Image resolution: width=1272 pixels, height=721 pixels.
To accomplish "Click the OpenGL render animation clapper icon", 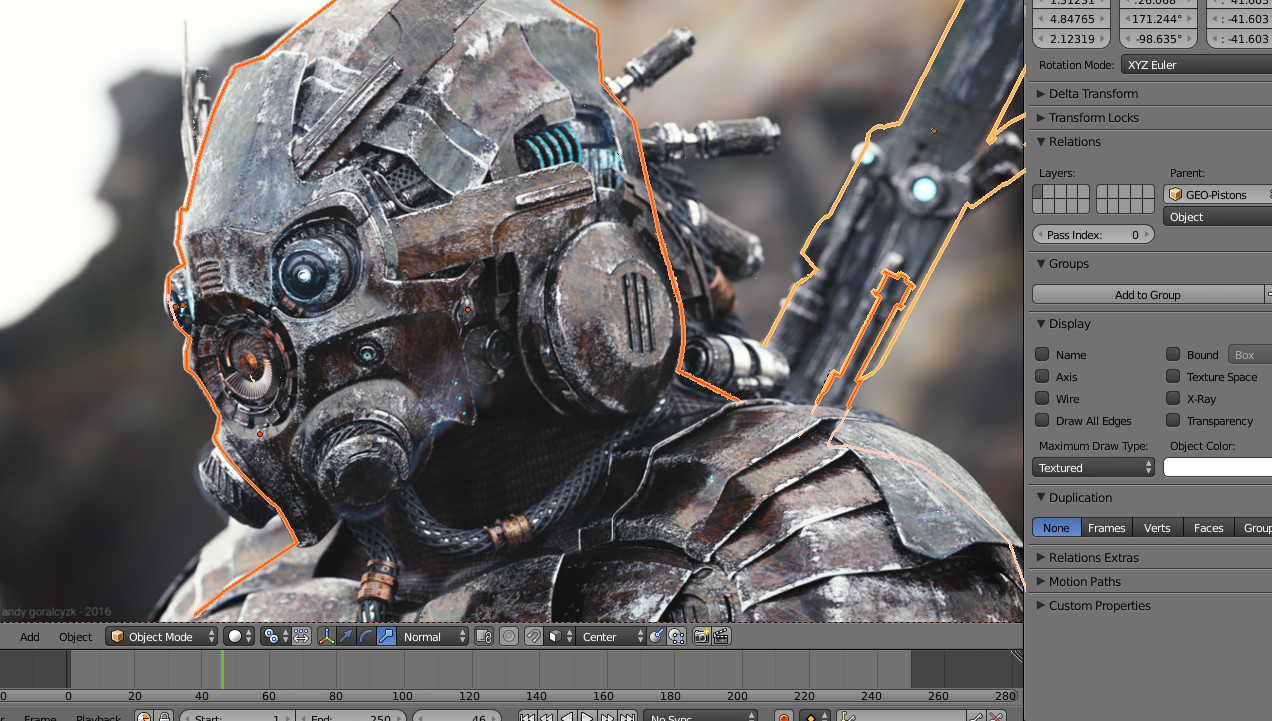I will coord(721,636).
